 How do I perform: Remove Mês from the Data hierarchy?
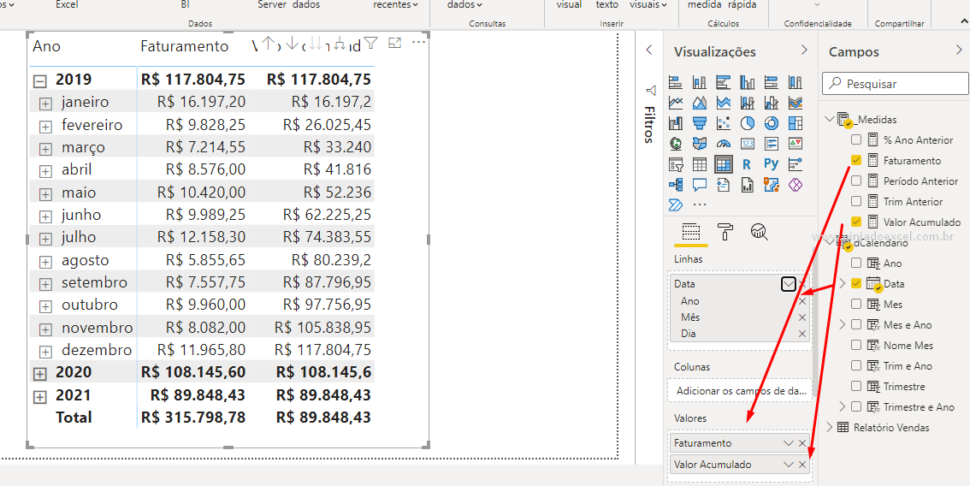[x=802, y=317]
